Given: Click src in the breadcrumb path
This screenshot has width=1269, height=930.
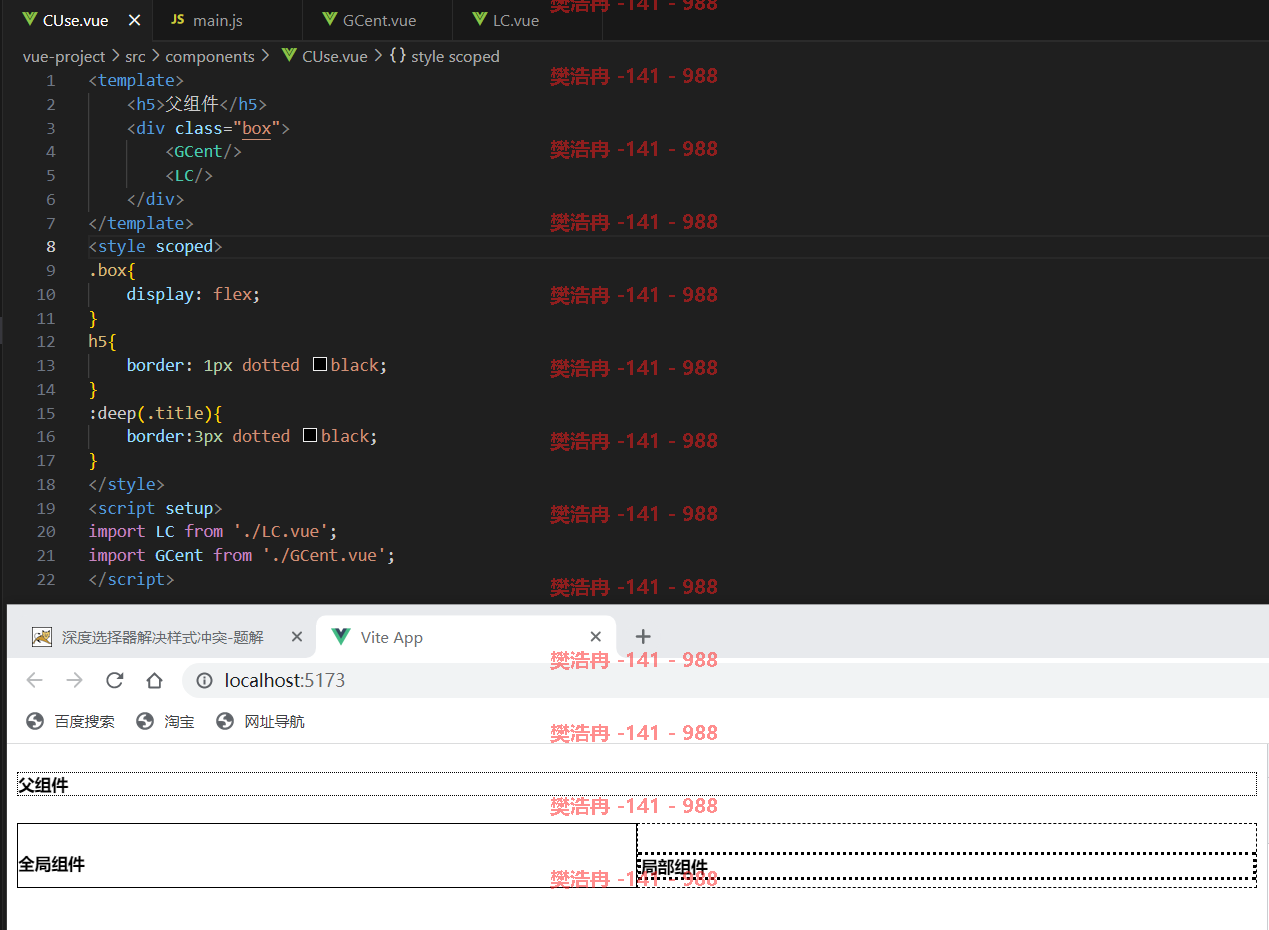Looking at the screenshot, I should [135, 57].
